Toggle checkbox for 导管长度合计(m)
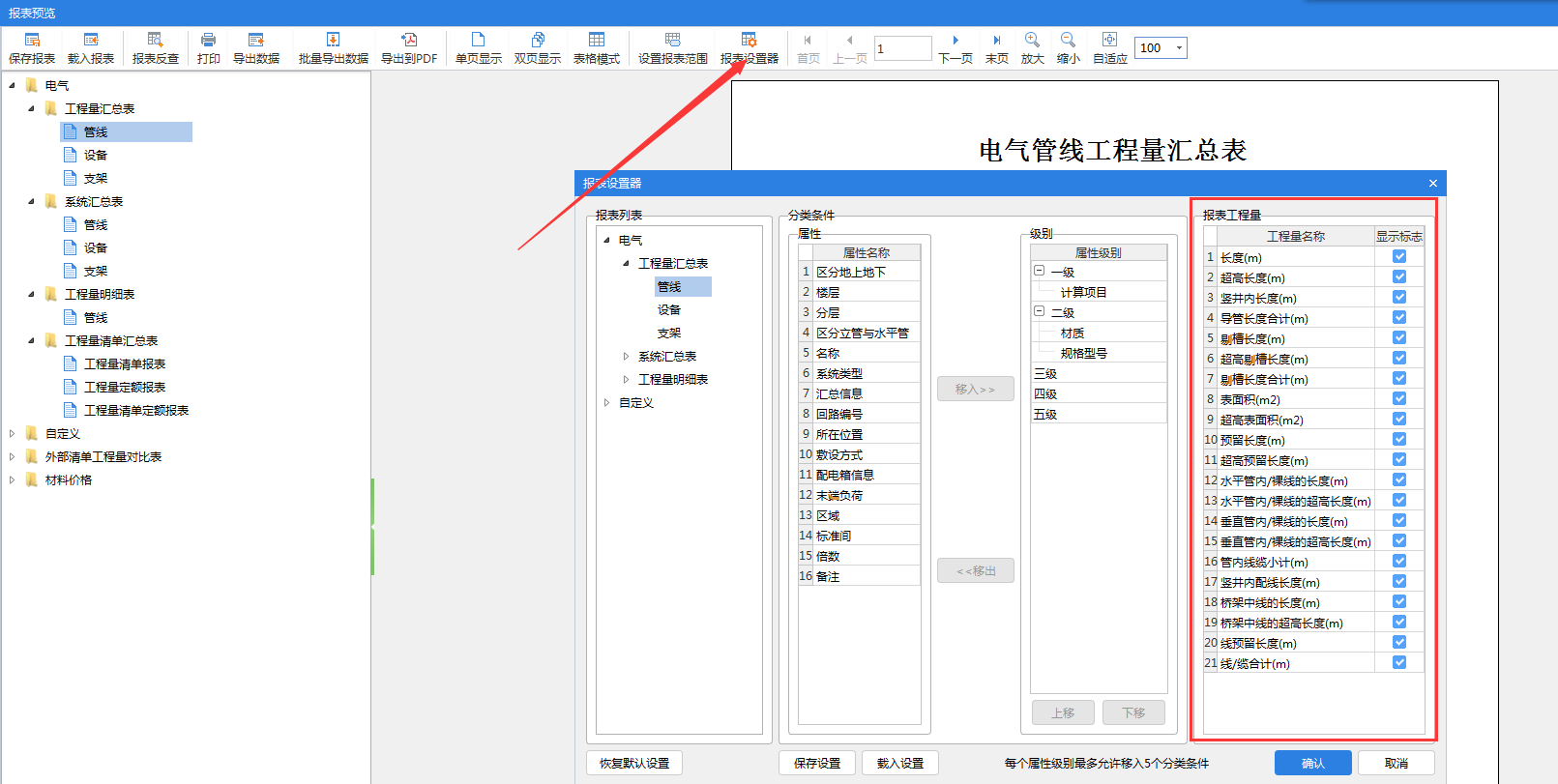 [x=1399, y=318]
